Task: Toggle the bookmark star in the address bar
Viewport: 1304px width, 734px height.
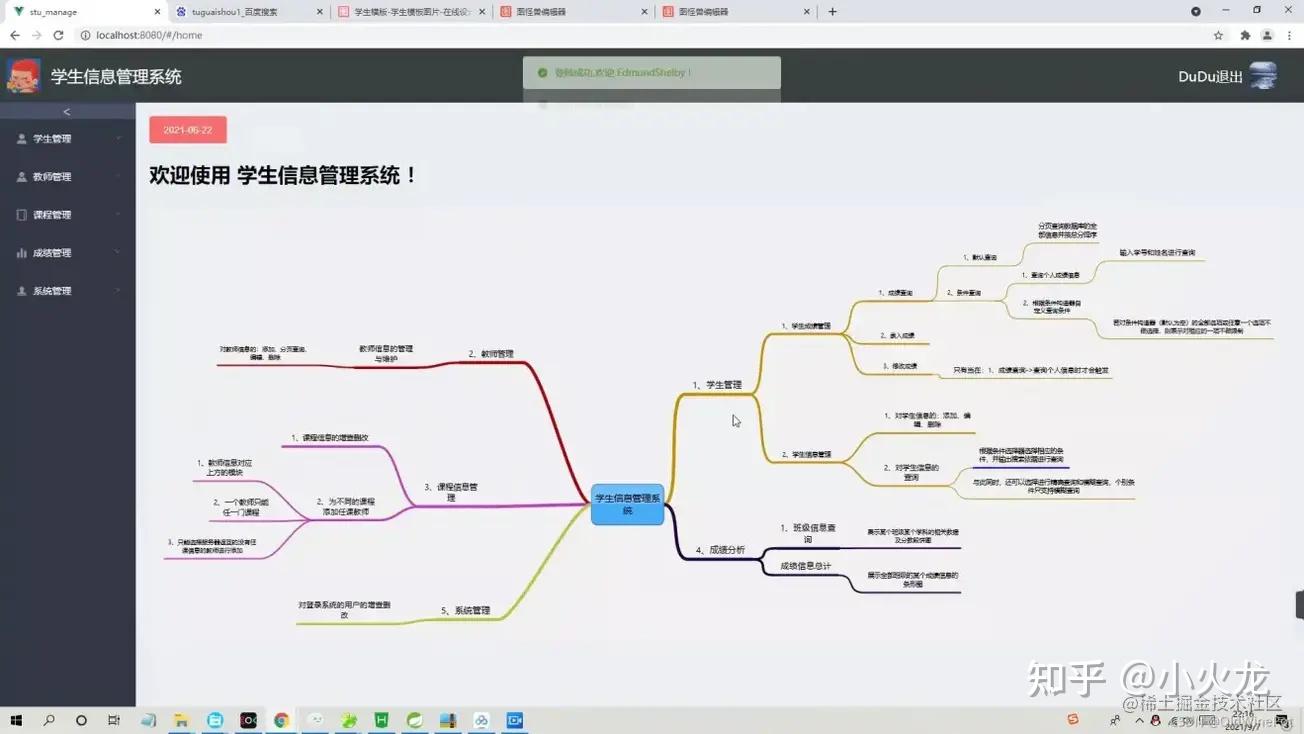Action: point(1218,34)
